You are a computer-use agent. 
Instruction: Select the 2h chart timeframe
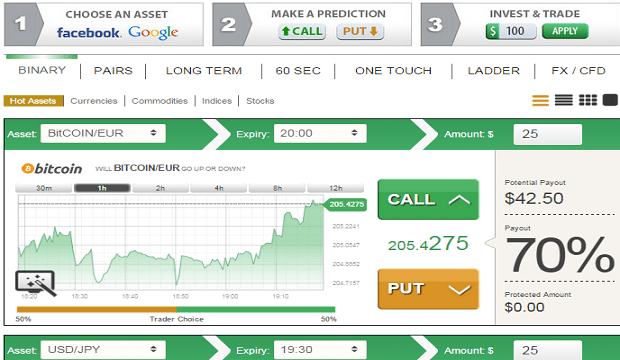tap(160, 188)
